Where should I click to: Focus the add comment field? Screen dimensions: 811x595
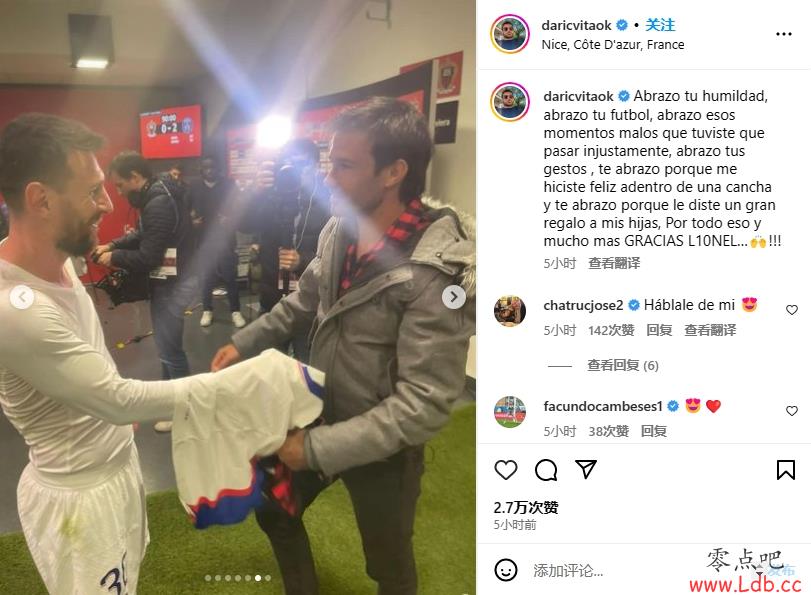click(610, 571)
